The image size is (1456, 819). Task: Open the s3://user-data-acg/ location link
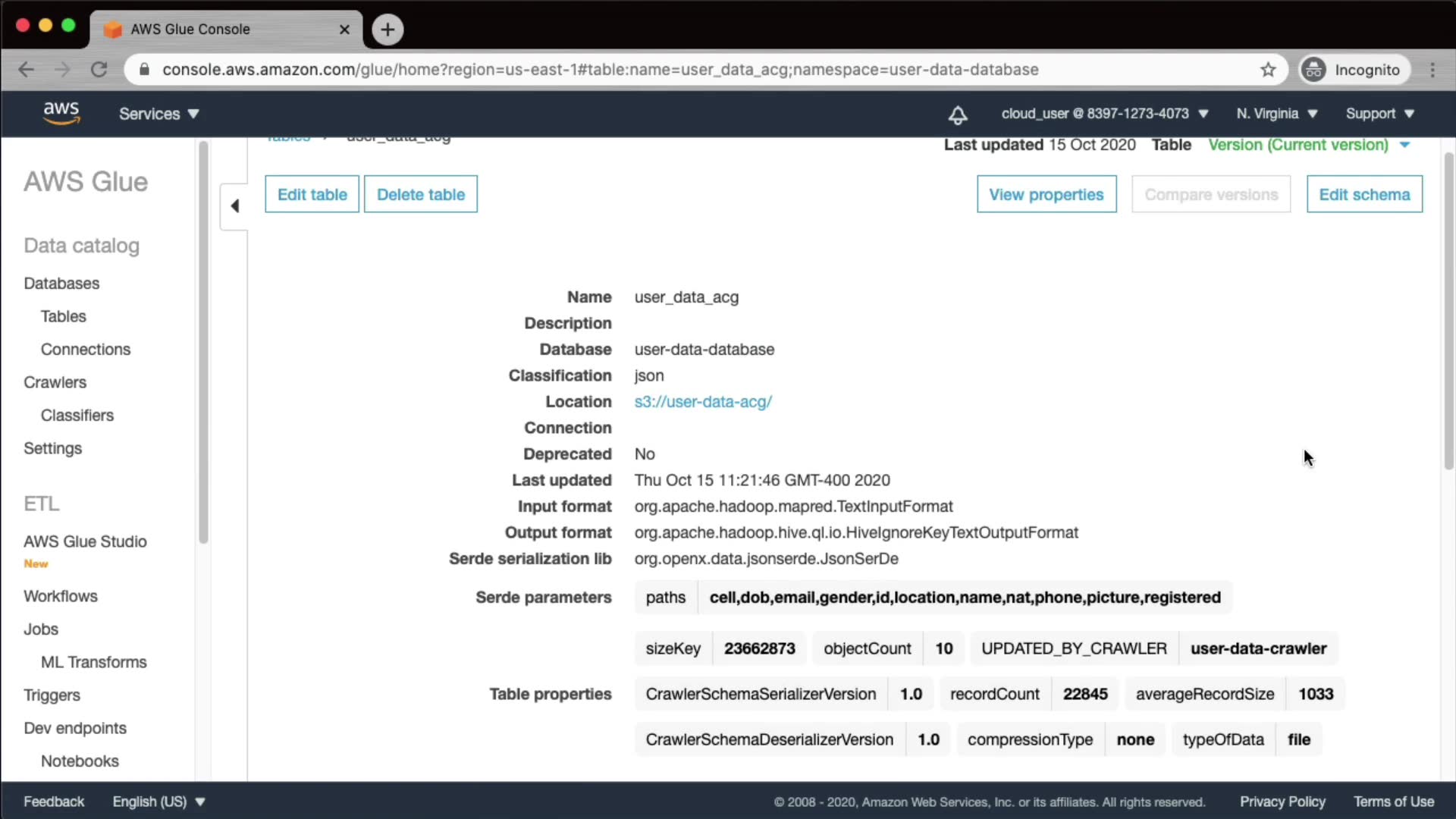[x=702, y=402]
